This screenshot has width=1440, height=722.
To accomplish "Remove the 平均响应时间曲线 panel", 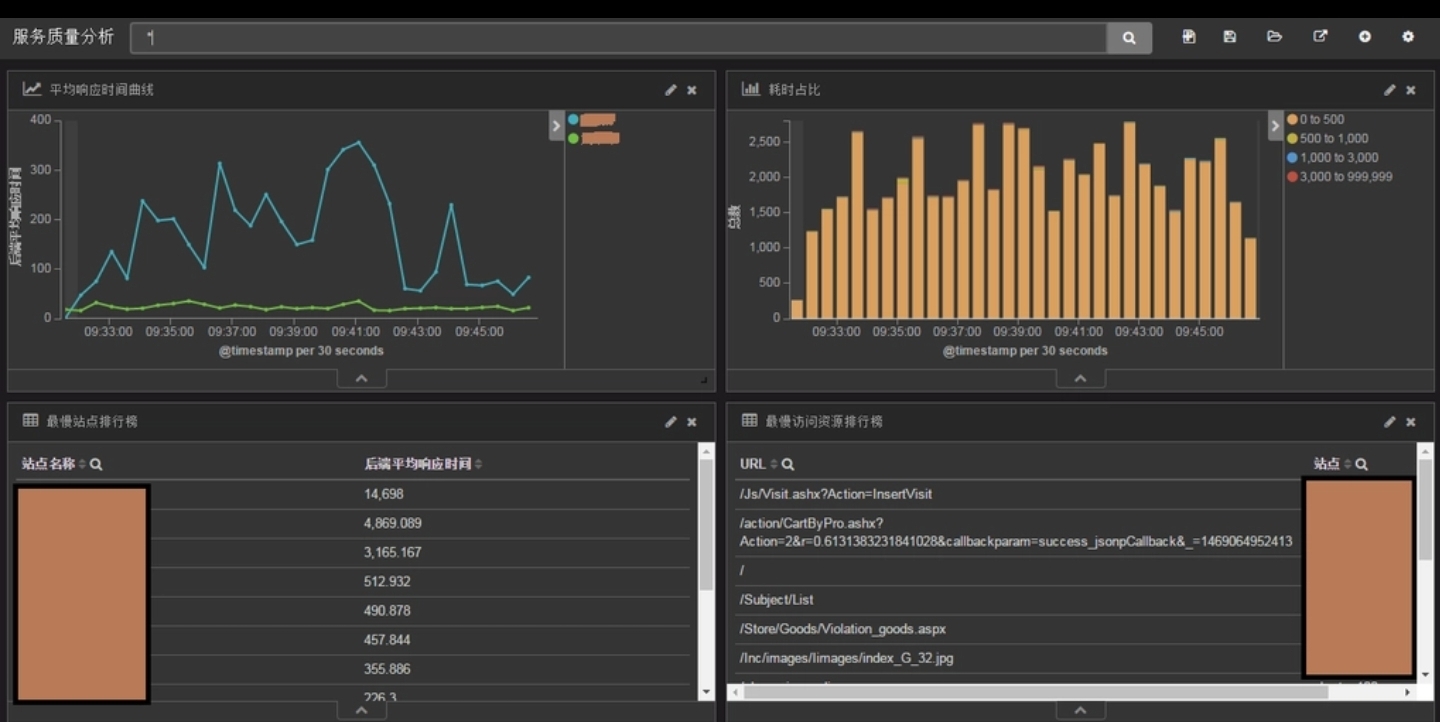I will (x=692, y=90).
